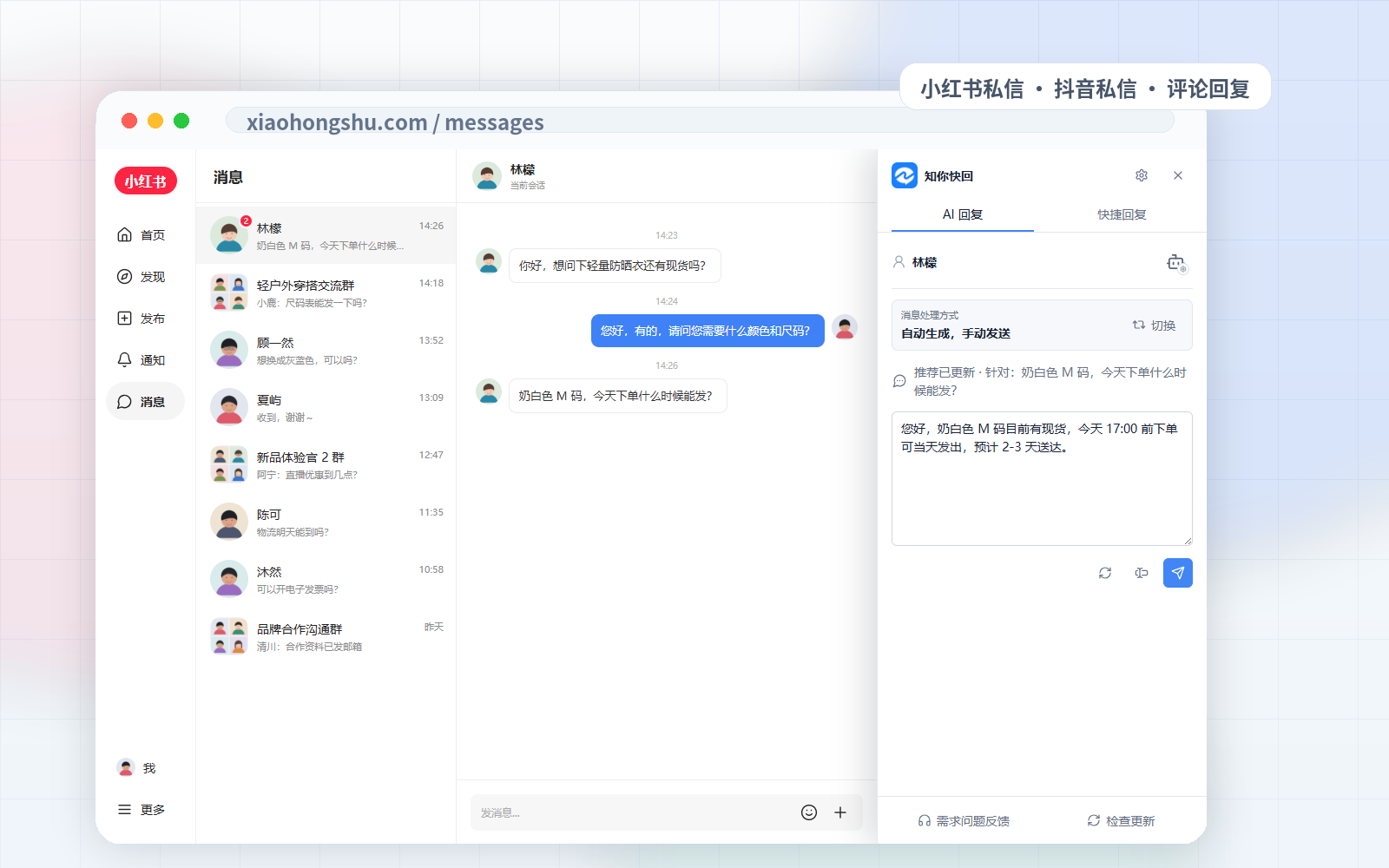Click the text-cursor icon next to send
The width and height of the screenshot is (1389, 868).
click(x=1142, y=573)
